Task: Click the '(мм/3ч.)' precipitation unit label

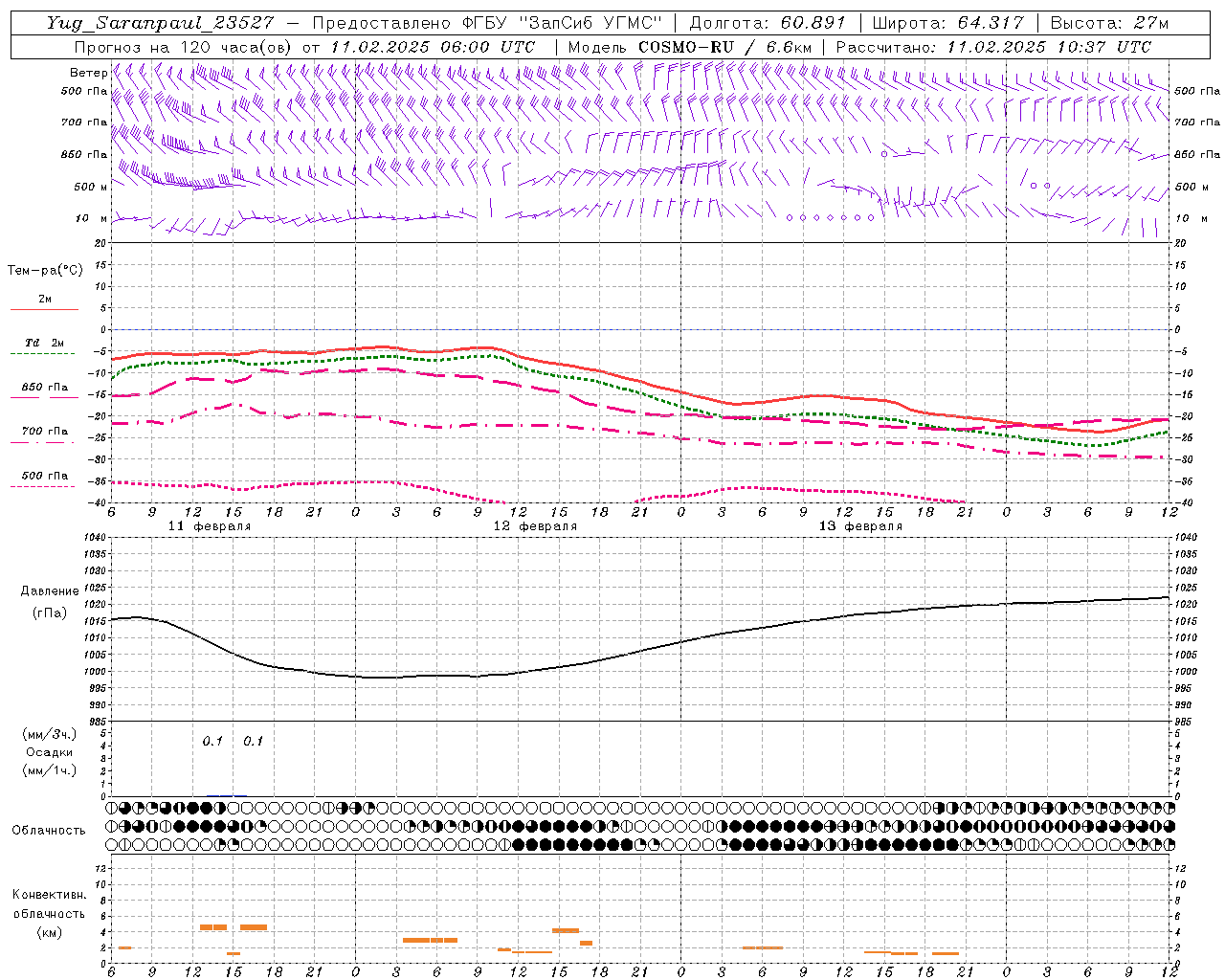Action: pos(49,734)
